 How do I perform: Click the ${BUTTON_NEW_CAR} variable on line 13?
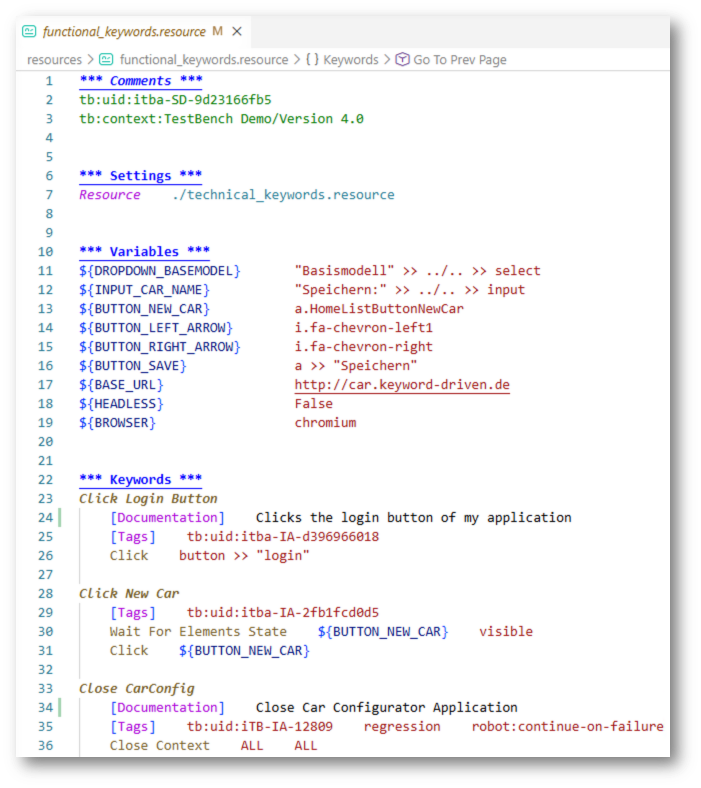(x=144, y=309)
